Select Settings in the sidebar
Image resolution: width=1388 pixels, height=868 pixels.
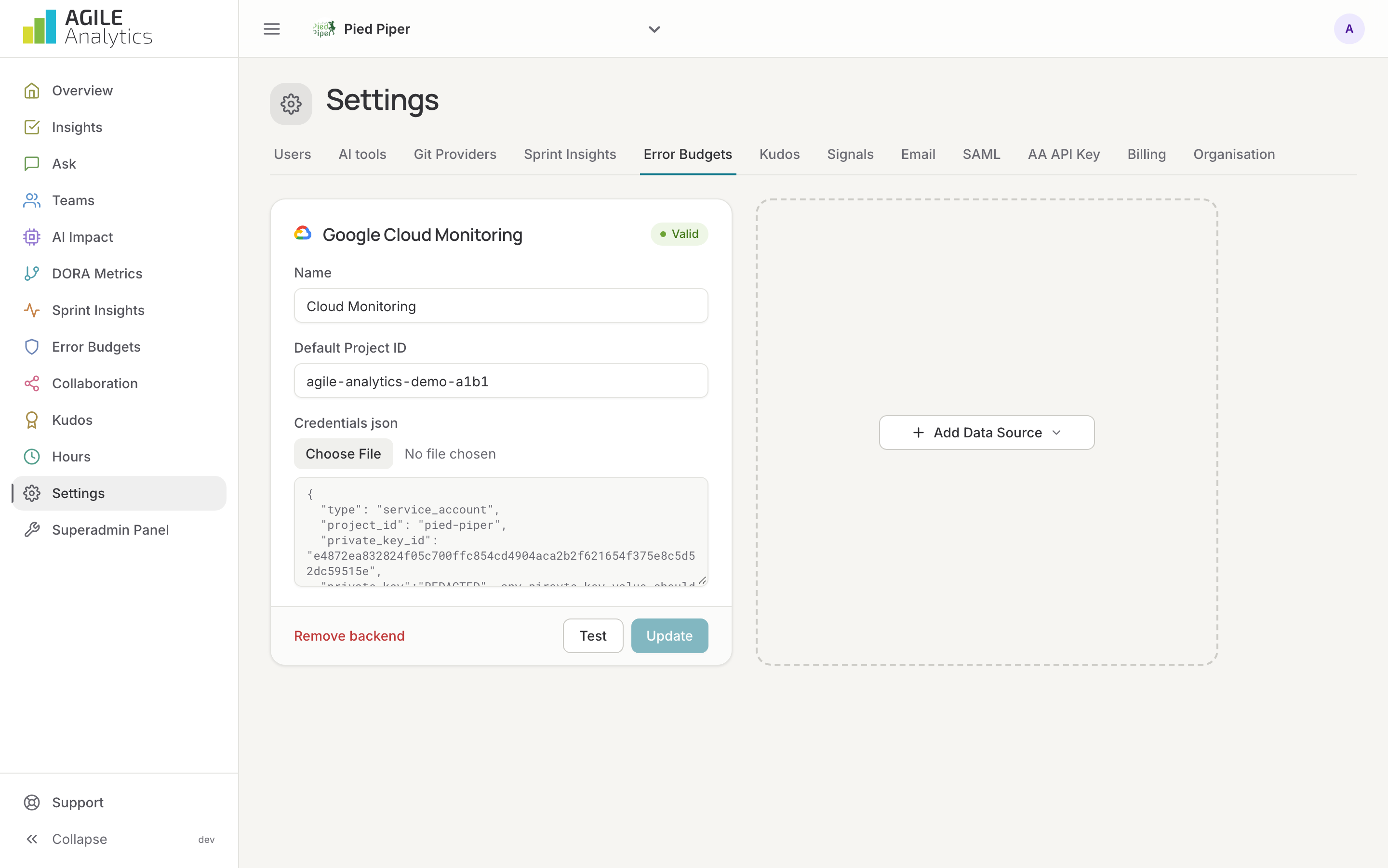[x=119, y=494]
